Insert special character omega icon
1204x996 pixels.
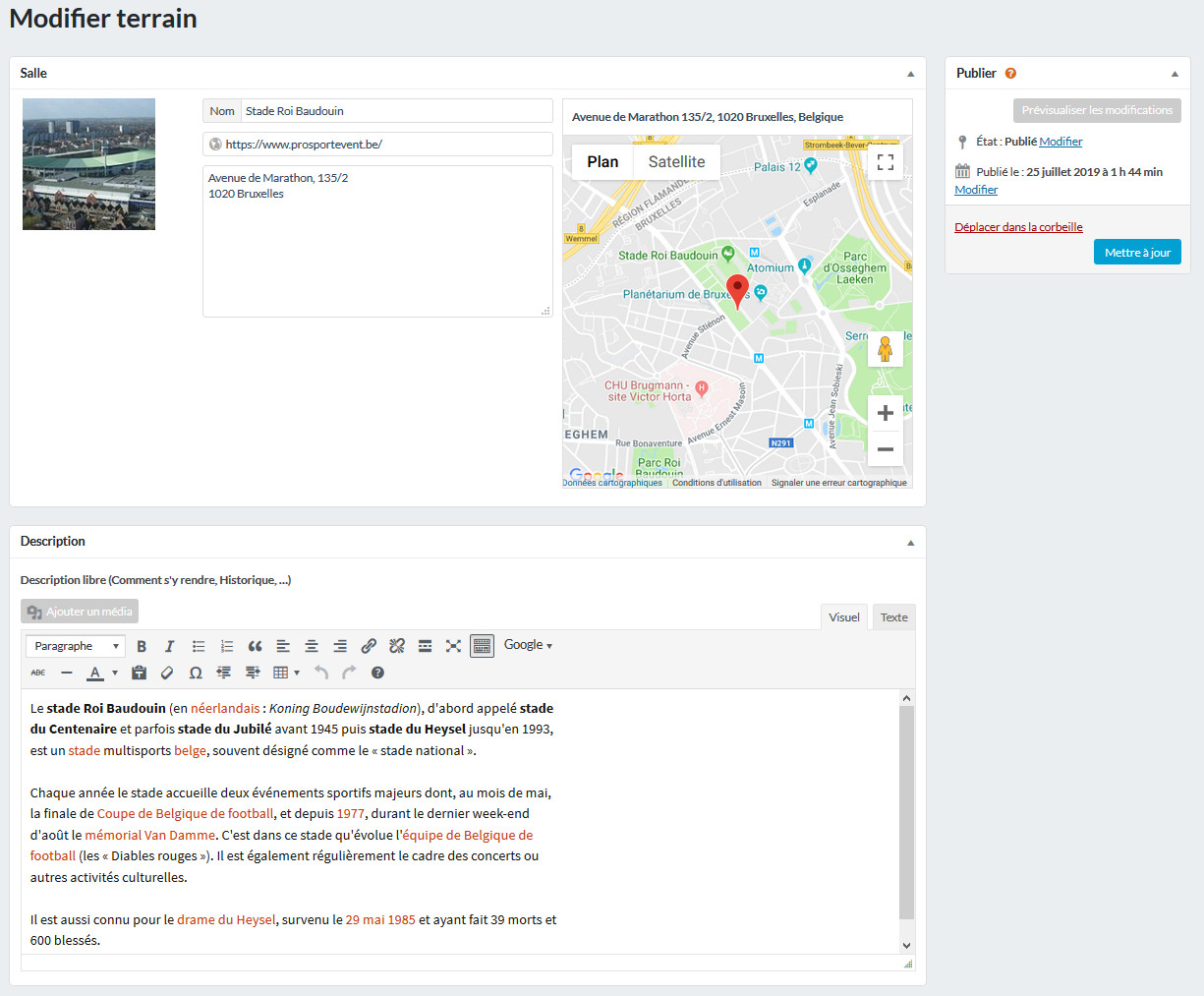point(196,673)
